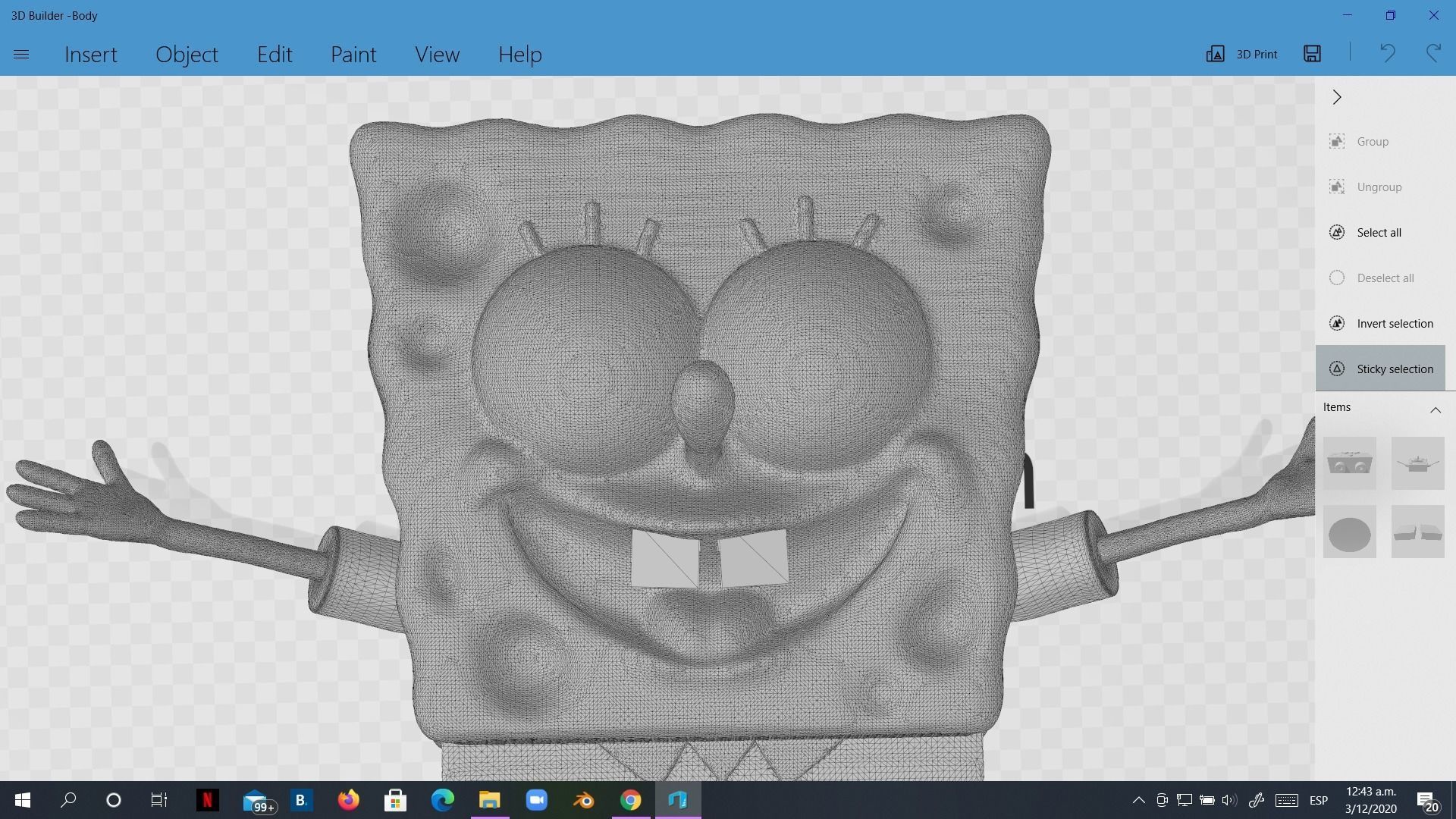
Task: Open the battery status icon
Action: 1207,800
